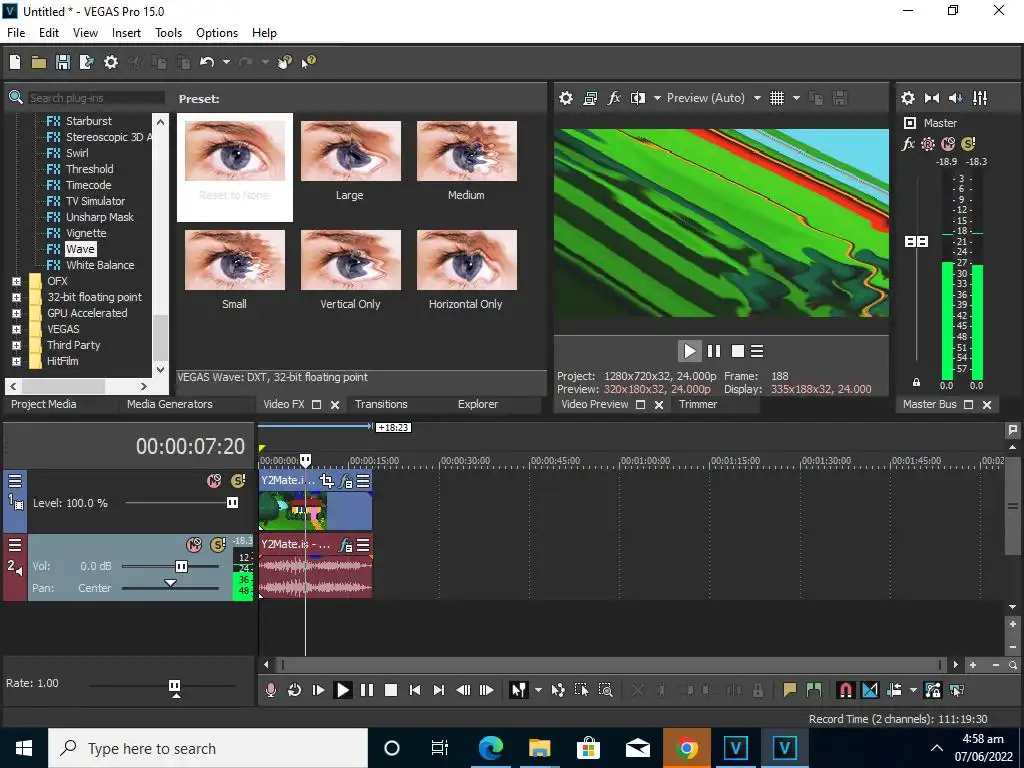Open a project with folder icon

[x=39, y=62]
